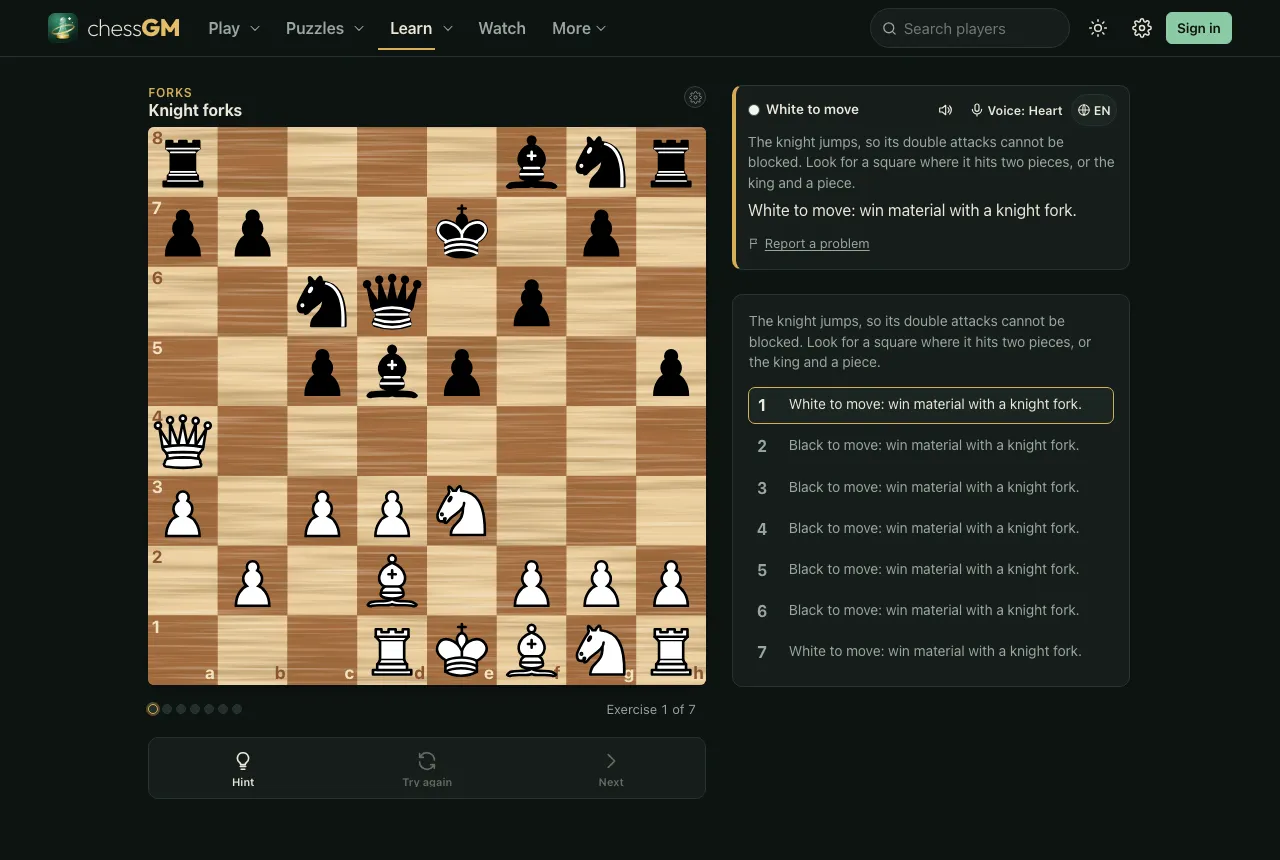
Task: Click the Search players field
Action: [970, 28]
